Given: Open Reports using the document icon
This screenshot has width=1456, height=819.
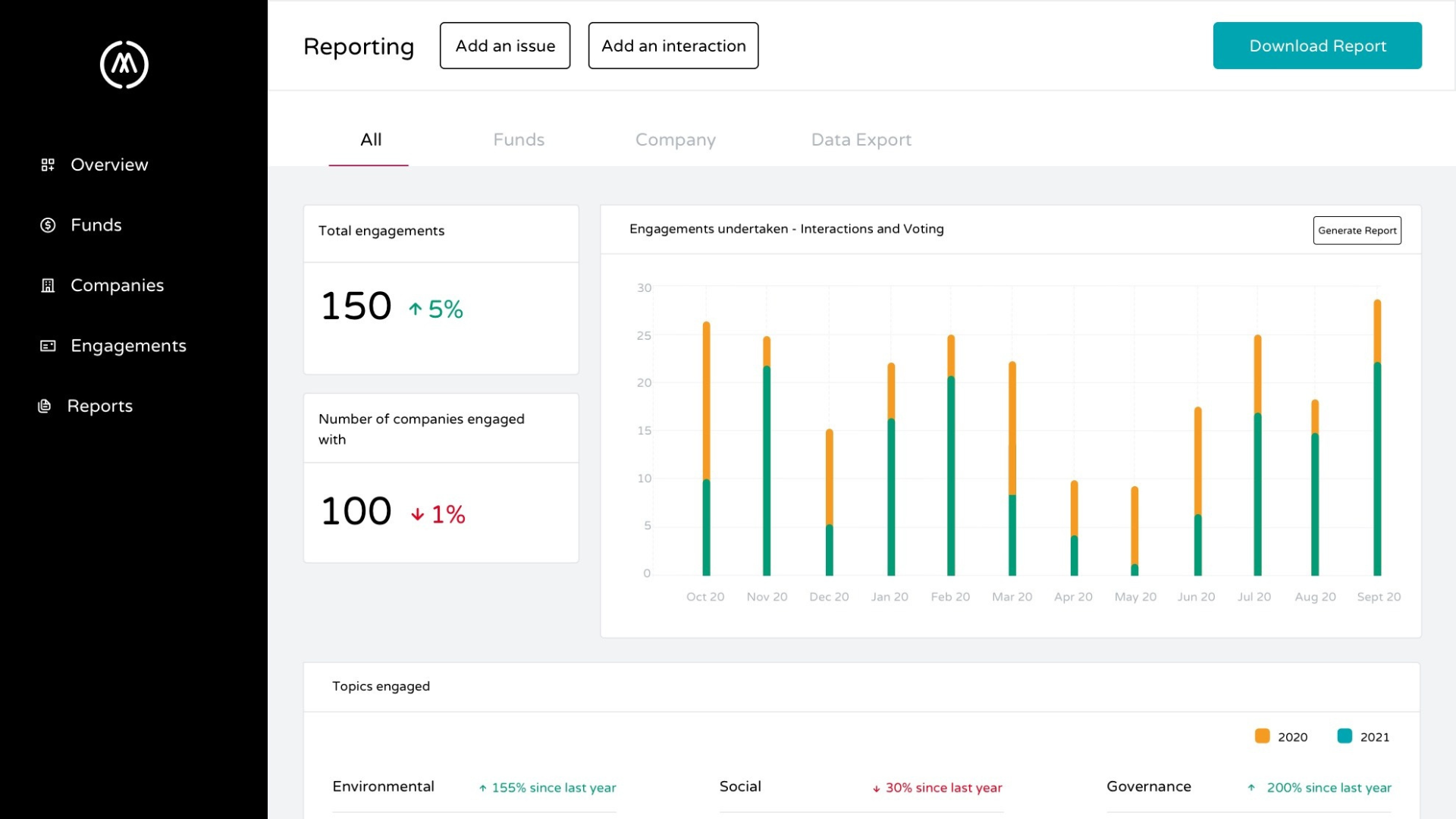Looking at the screenshot, I should (x=43, y=406).
